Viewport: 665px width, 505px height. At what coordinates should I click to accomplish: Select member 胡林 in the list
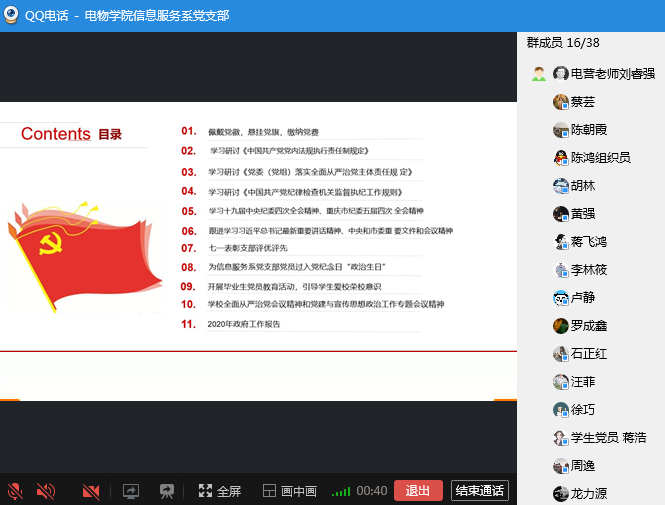pos(582,186)
